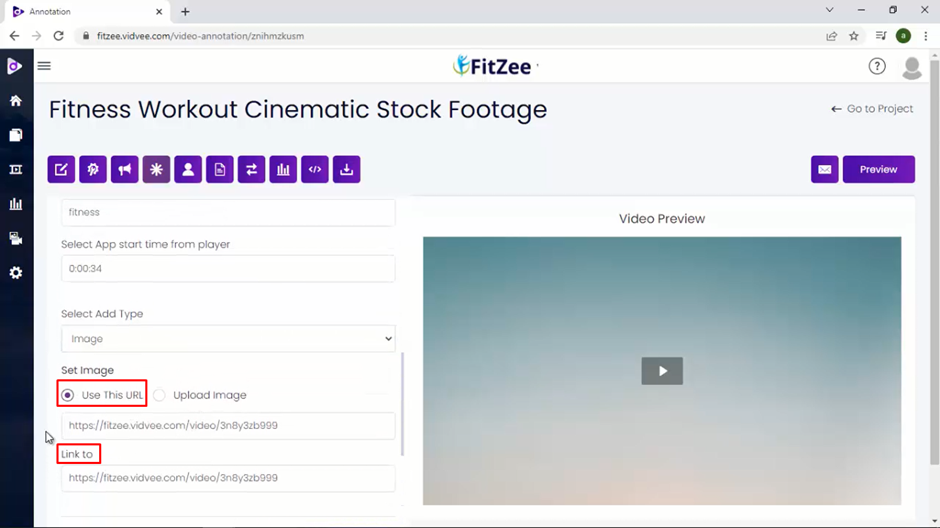Image resolution: width=940 pixels, height=528 pixels.
Task: Go to Project link
Action: coord(872,108)
